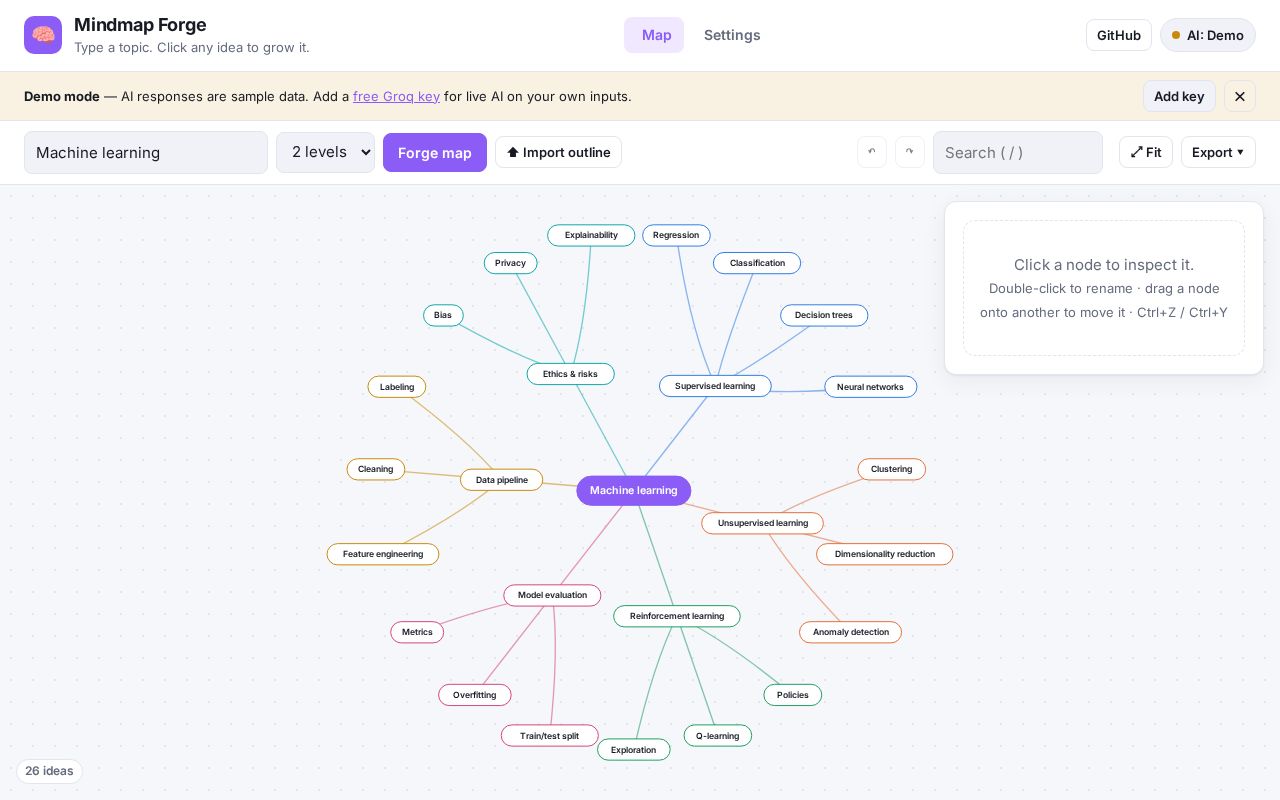The width and height of the screenshot is (1280, 800).
Task: Select the Unsupervised learning node
Action: (x=762, y=523)
